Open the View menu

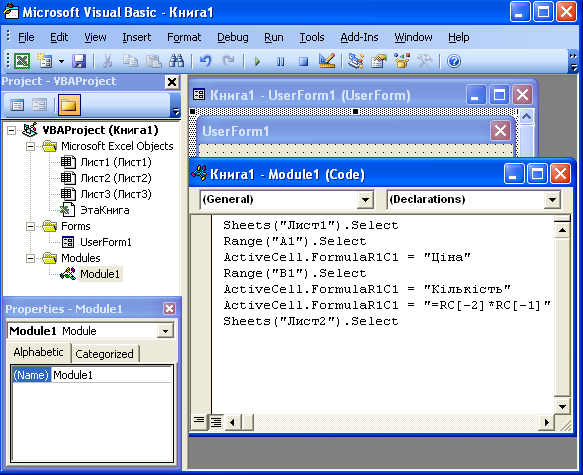pos(95,37)
